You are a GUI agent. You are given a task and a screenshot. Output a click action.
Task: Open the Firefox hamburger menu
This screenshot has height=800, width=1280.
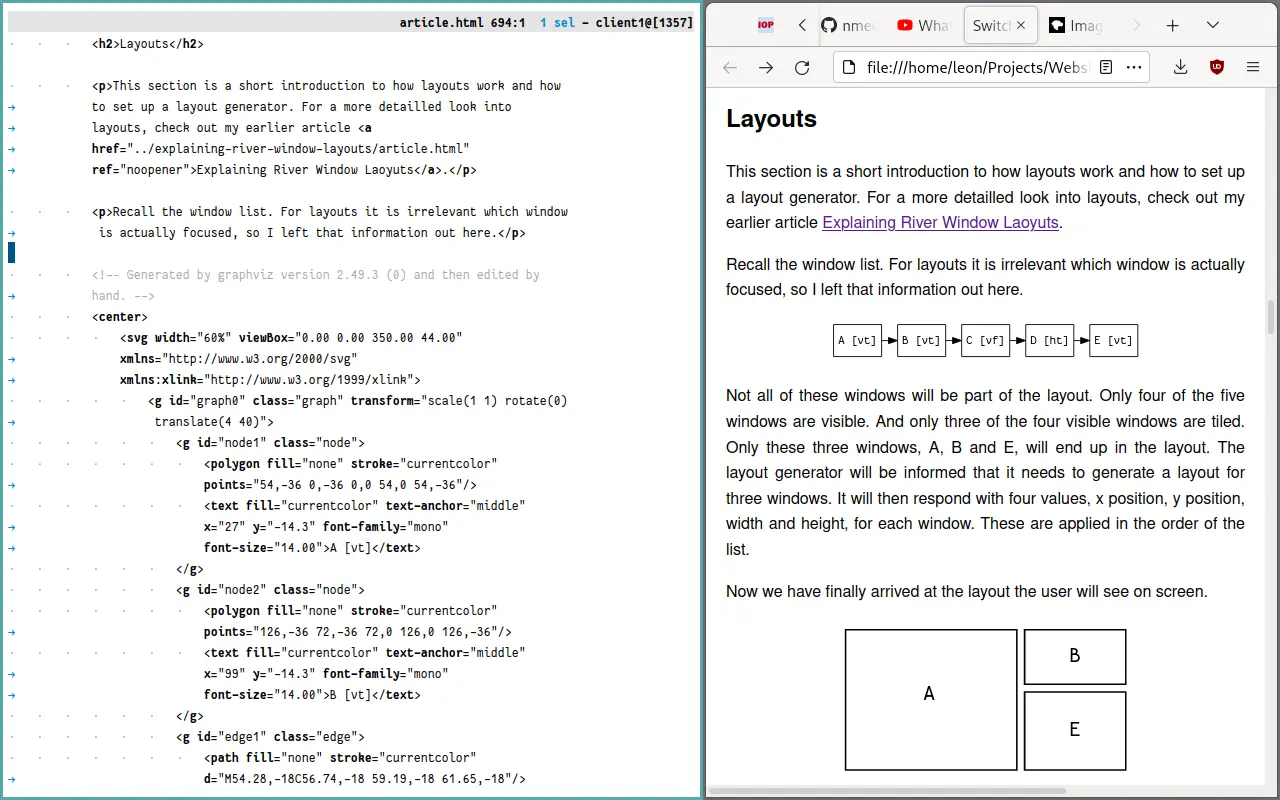tap(1253, 67)
